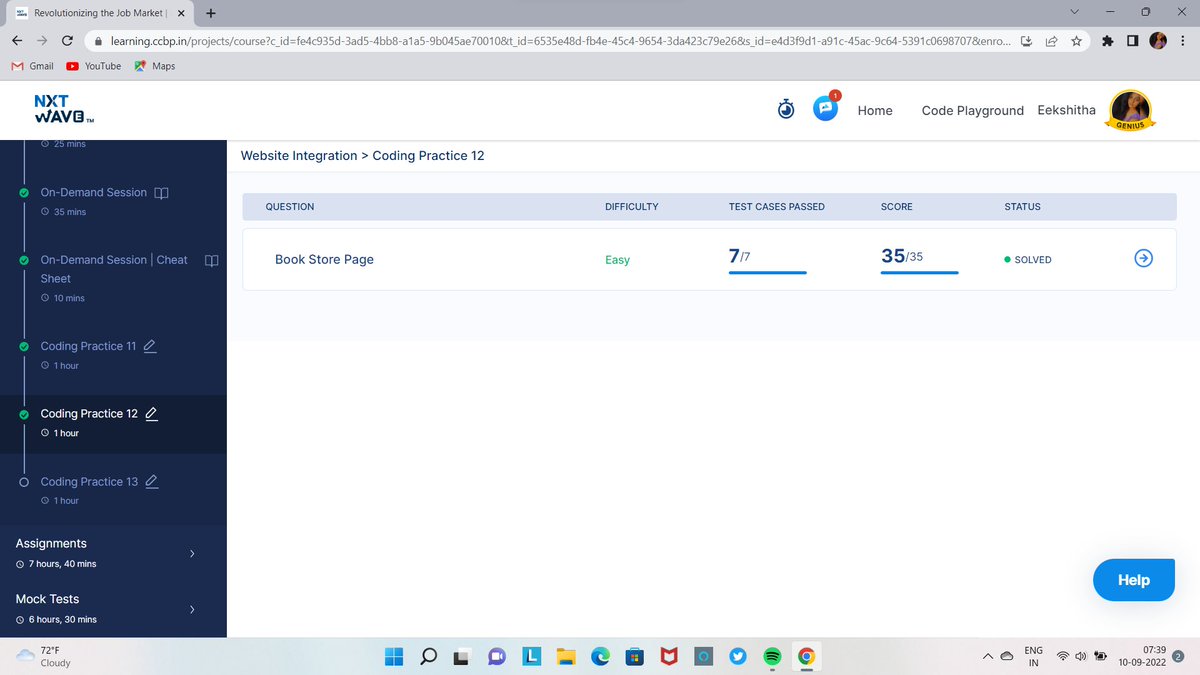Click the Easy difficulty label
The image size is (1200, 675).
pyautogui.click(x=617, y=260)
